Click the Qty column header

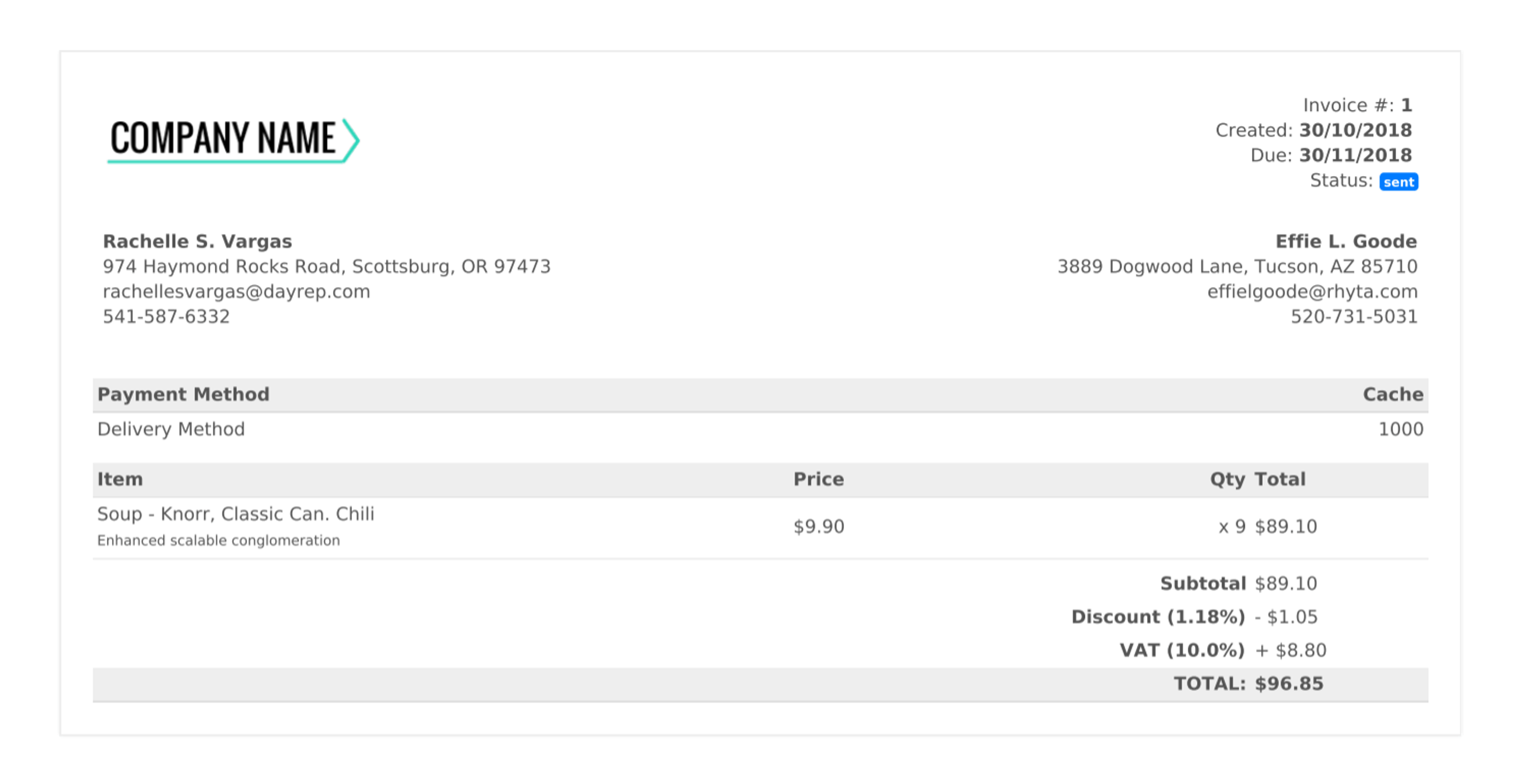click(x=1227, y=480)
